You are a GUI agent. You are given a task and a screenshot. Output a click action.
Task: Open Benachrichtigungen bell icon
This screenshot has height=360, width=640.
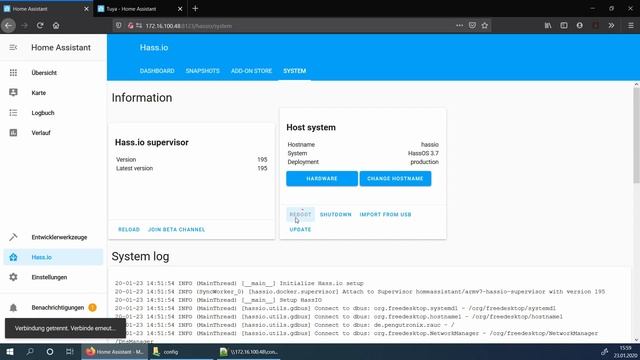[x=13, y=308]
